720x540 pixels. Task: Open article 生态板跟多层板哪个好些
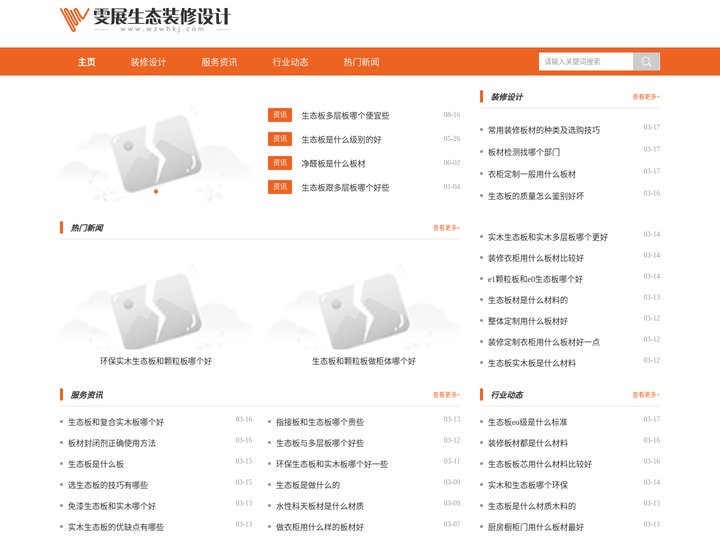pyautogui.click(x=345, y=187)
